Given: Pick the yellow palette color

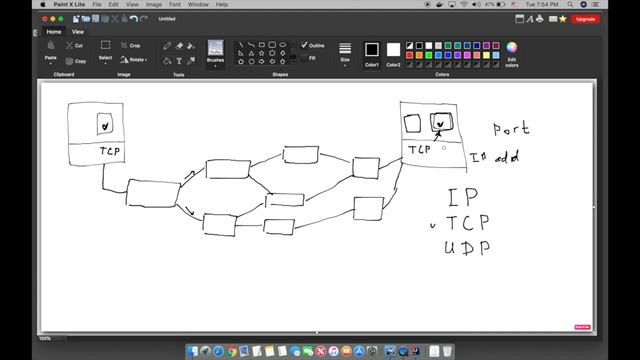Looking at the screenshot, I should (x=487, y=55).
